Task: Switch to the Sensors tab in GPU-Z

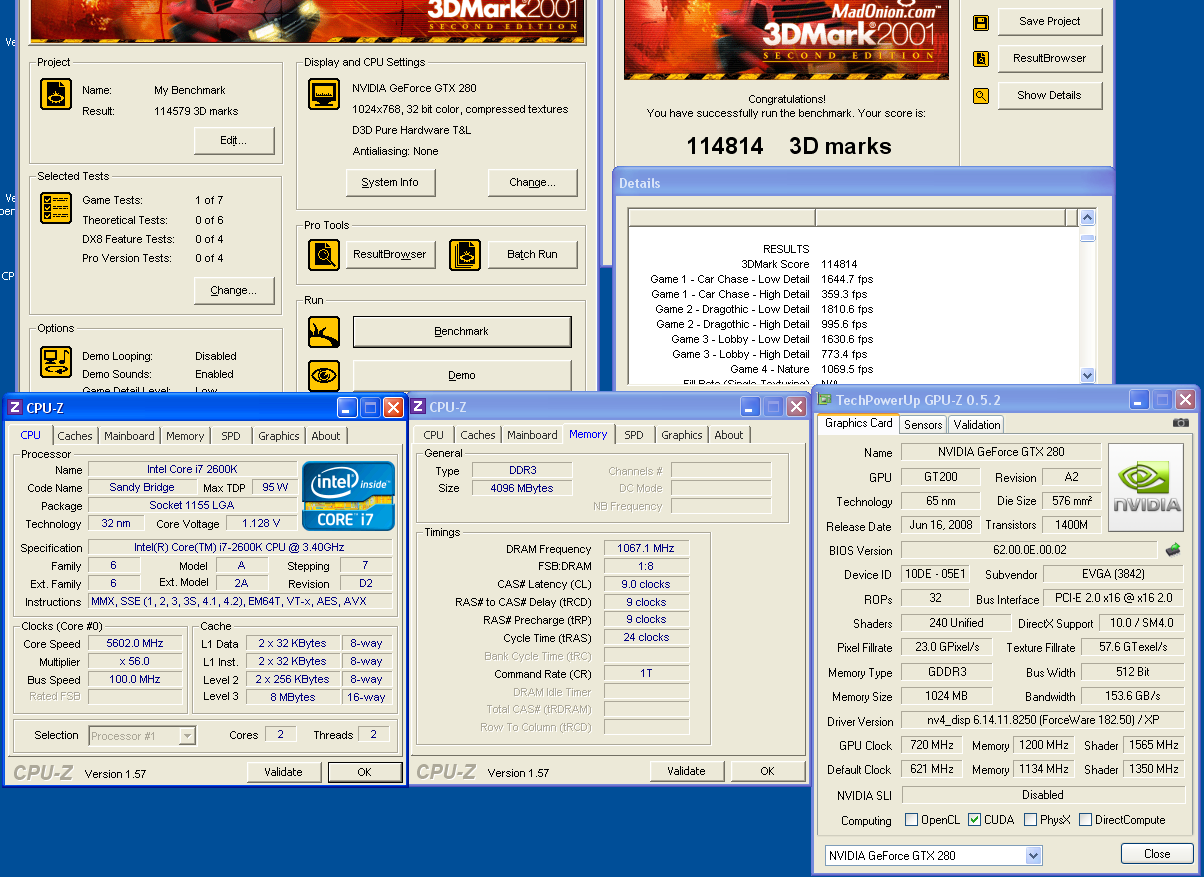Action: [923, 425]
